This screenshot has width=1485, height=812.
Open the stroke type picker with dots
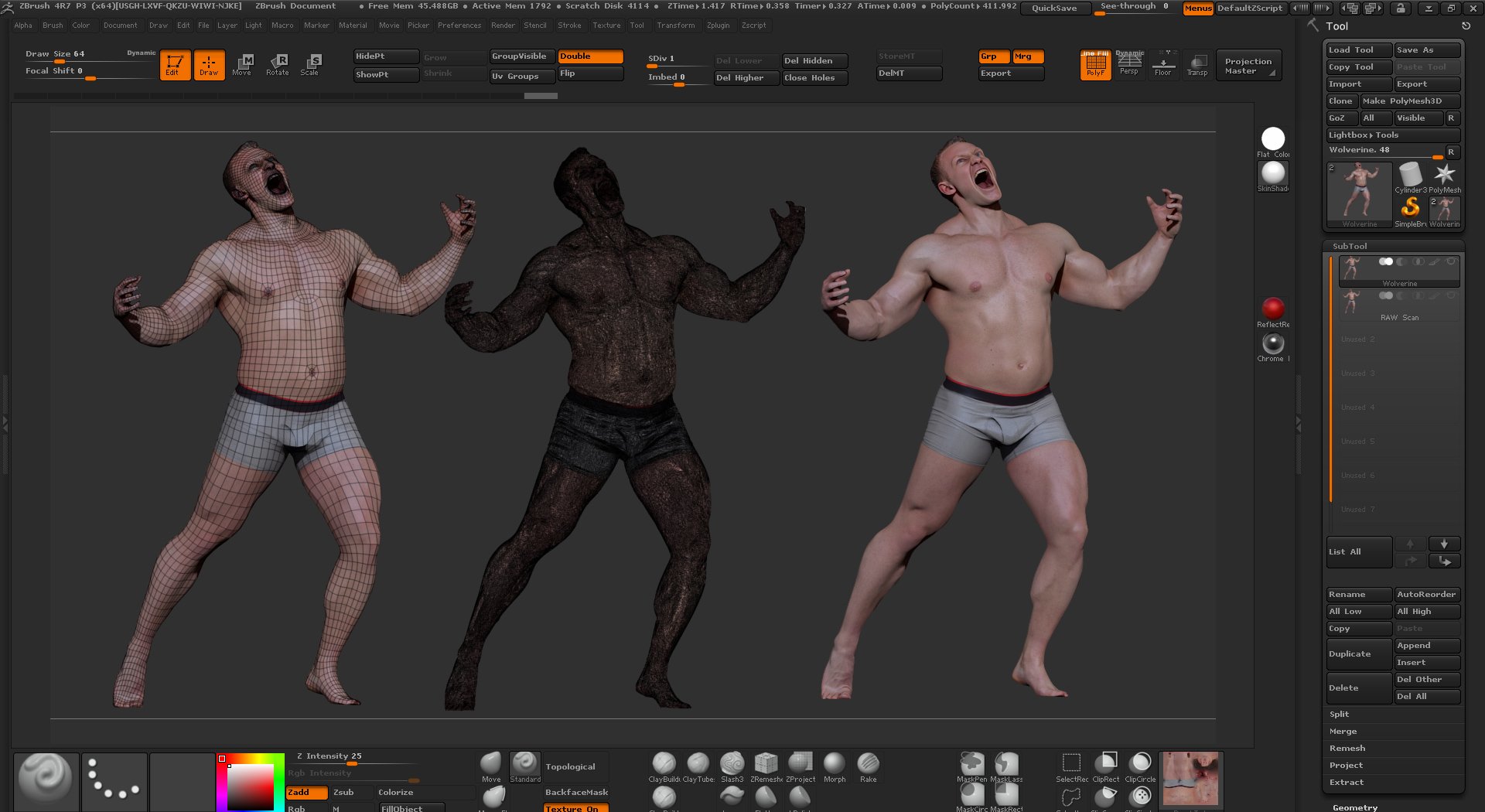coord(114,782)
